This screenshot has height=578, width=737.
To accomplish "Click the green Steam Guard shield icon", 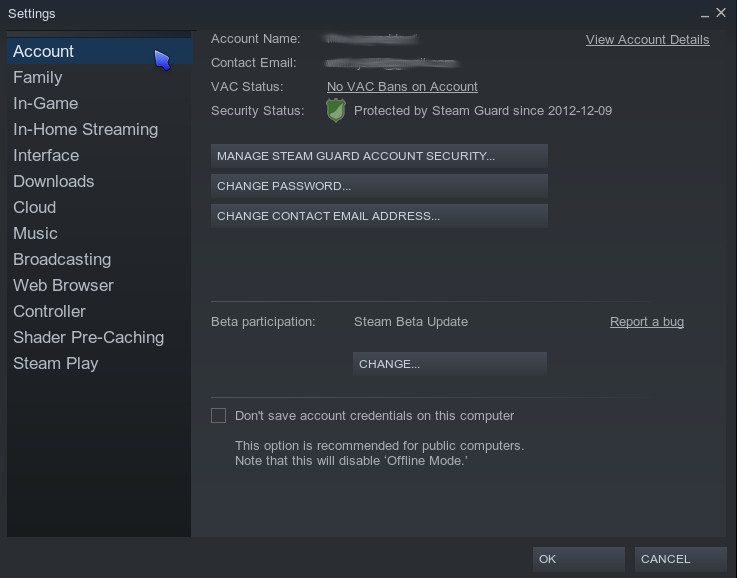I will point(336,110).
